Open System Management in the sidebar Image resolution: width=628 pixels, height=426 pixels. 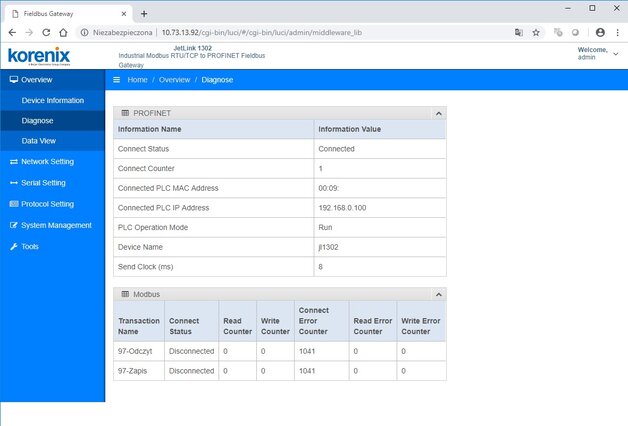tap(55, 225)
